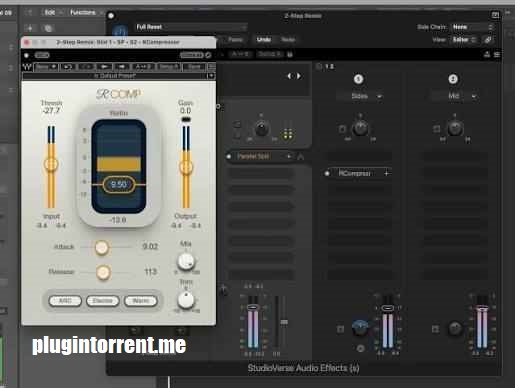Open the Functions menu in Logic window

[83, 13]
